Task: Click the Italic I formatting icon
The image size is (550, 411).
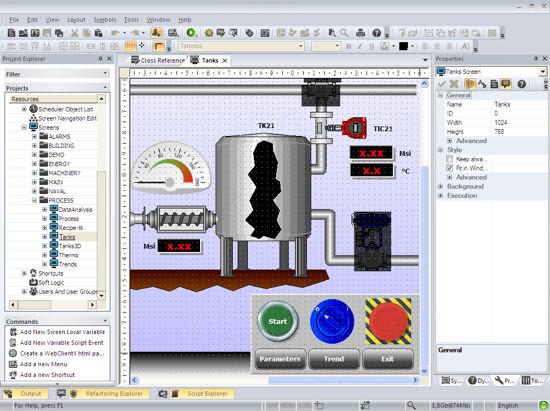Action: [x=360, y=46]
